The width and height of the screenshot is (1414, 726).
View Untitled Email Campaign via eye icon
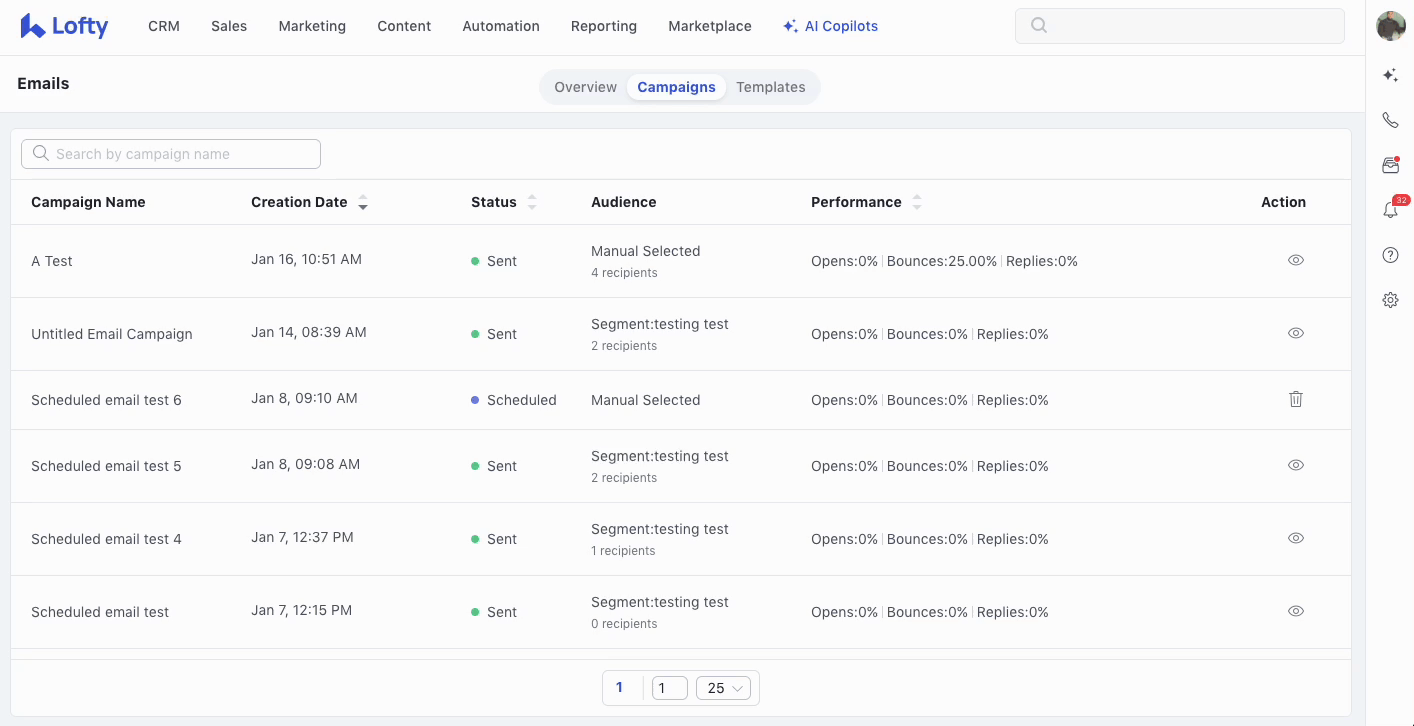point(1295,333)
